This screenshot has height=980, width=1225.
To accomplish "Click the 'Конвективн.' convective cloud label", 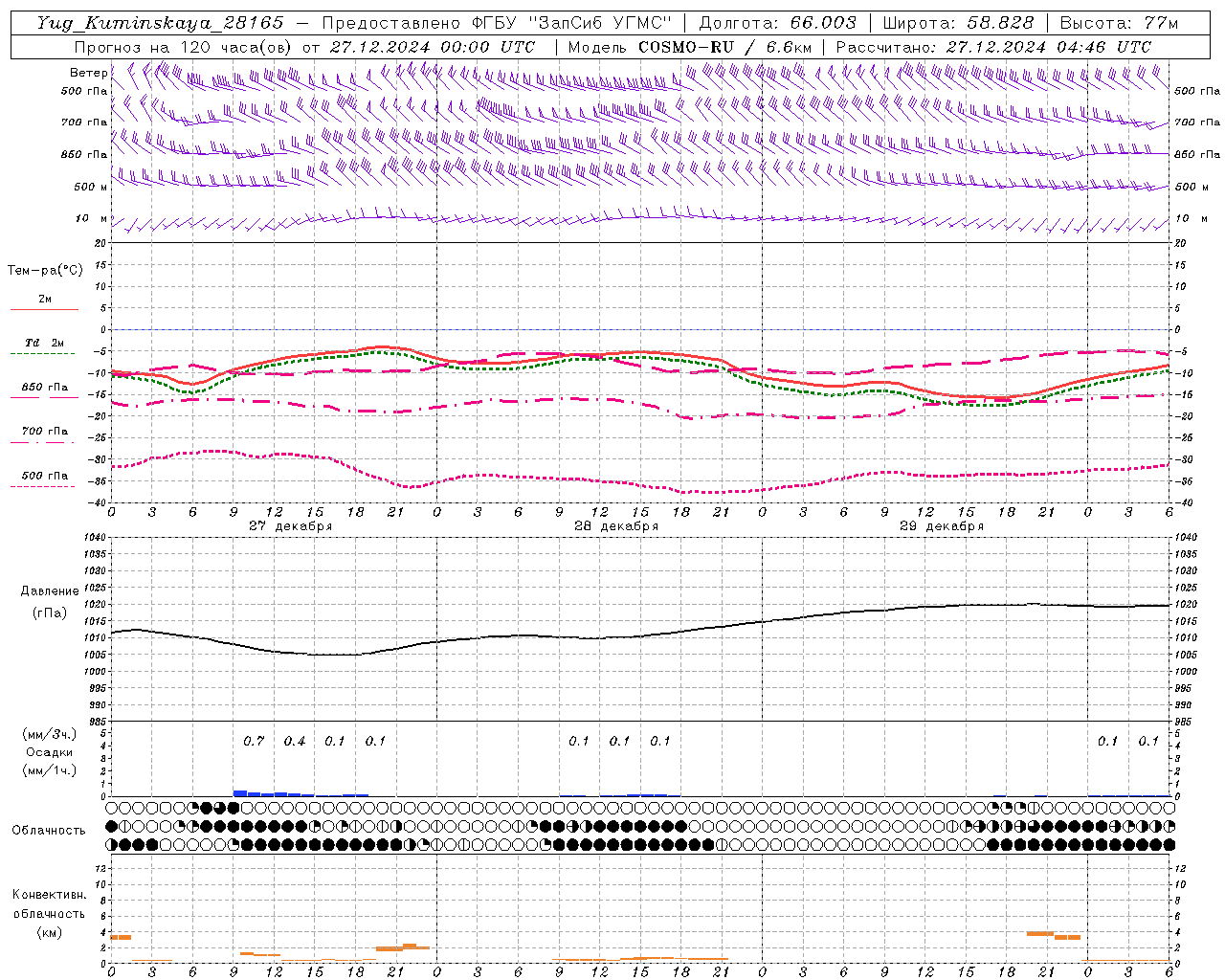I will (x=49, y=895).
